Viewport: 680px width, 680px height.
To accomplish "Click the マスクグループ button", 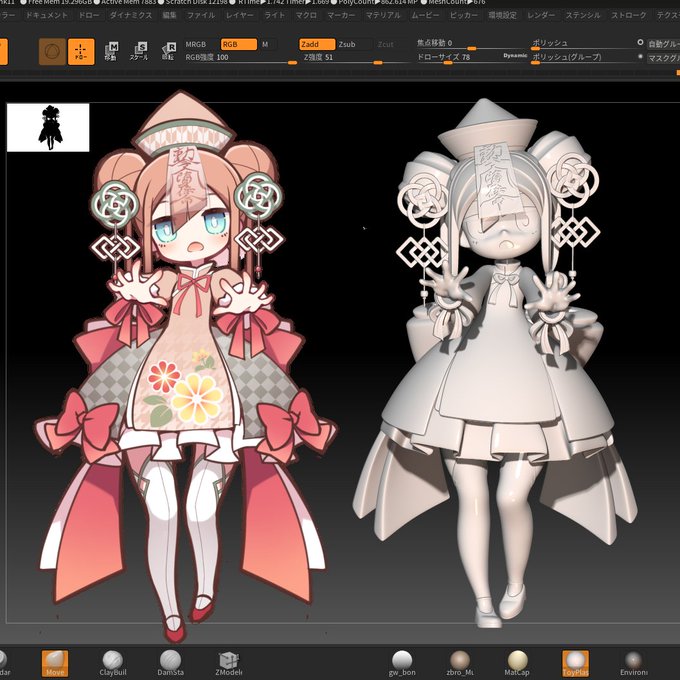I will (x=664, y=58).
